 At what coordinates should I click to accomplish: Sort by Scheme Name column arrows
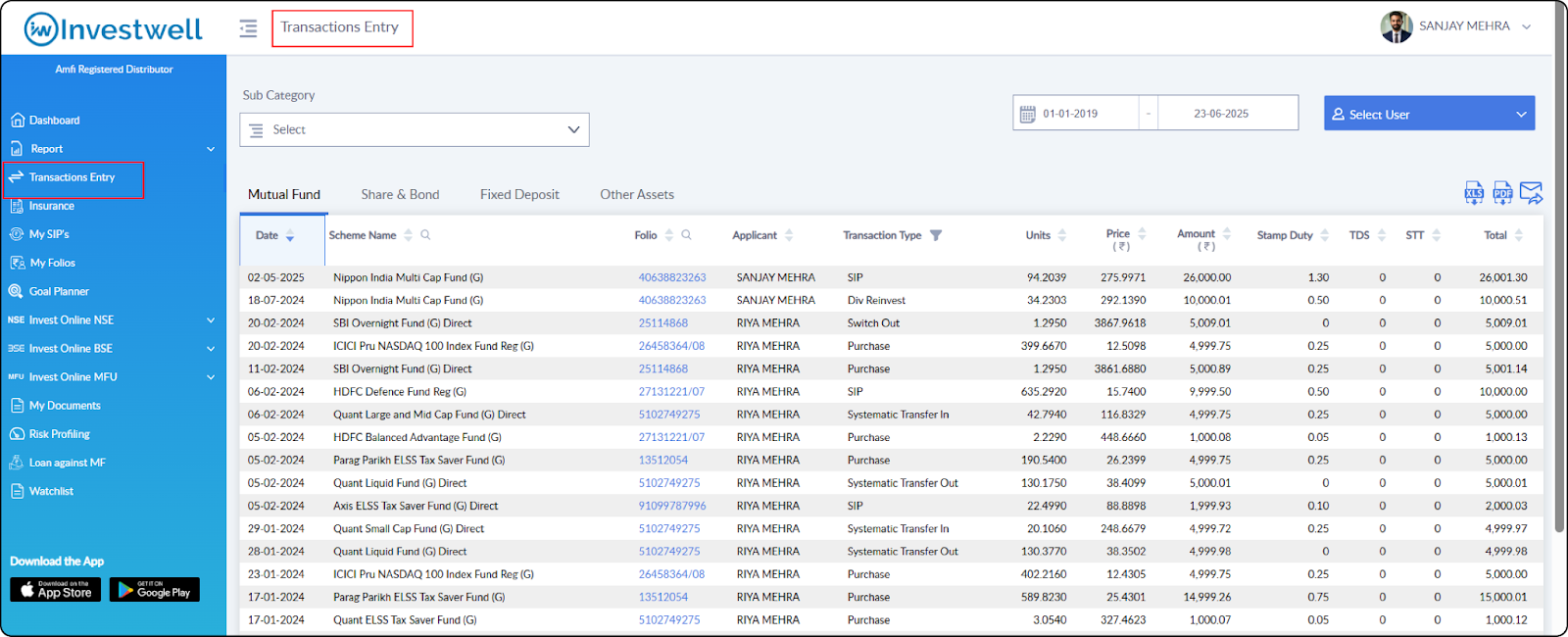pos(409,235)
